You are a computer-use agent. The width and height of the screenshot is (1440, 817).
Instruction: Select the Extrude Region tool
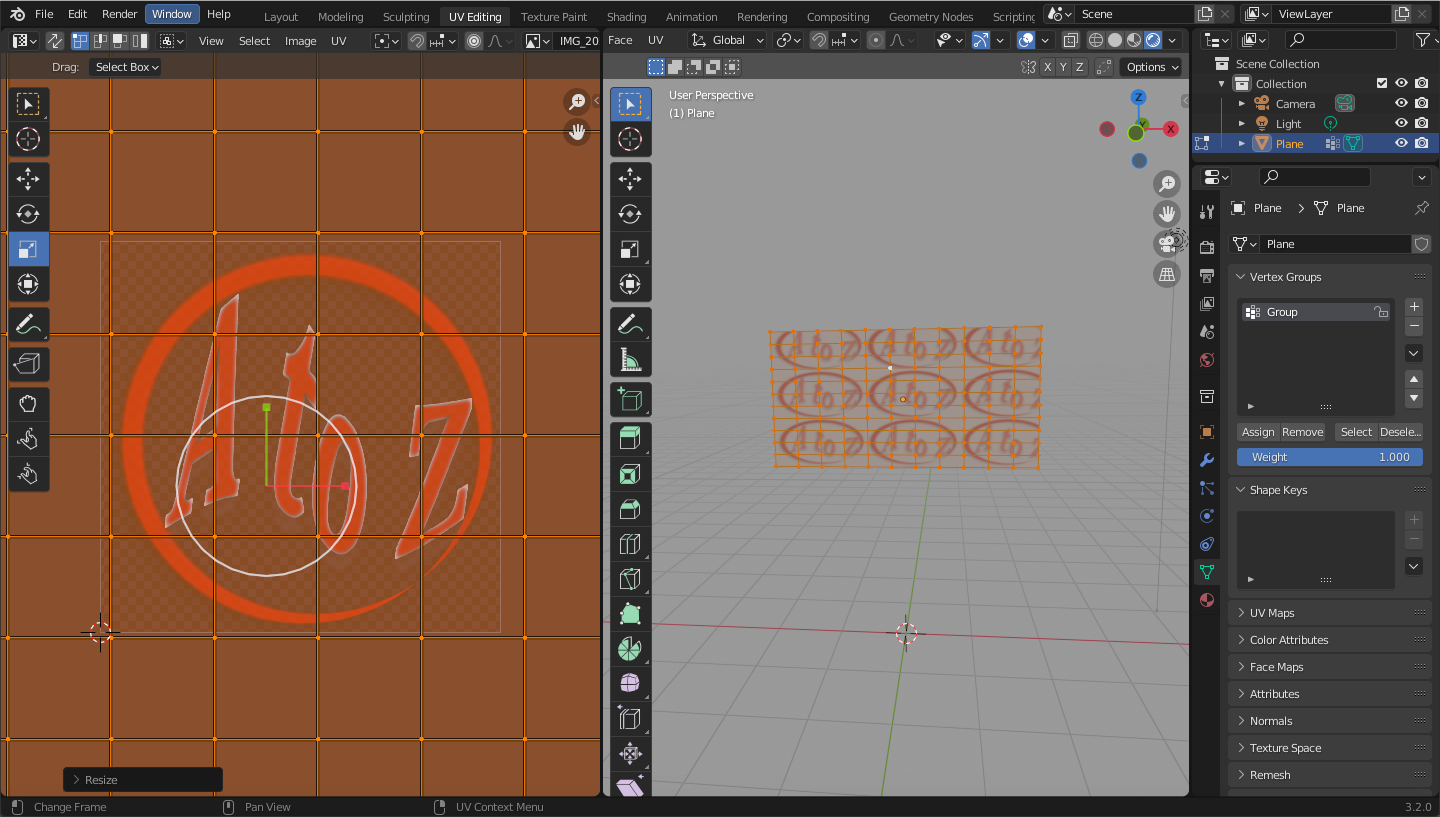(x=630, y=439)
